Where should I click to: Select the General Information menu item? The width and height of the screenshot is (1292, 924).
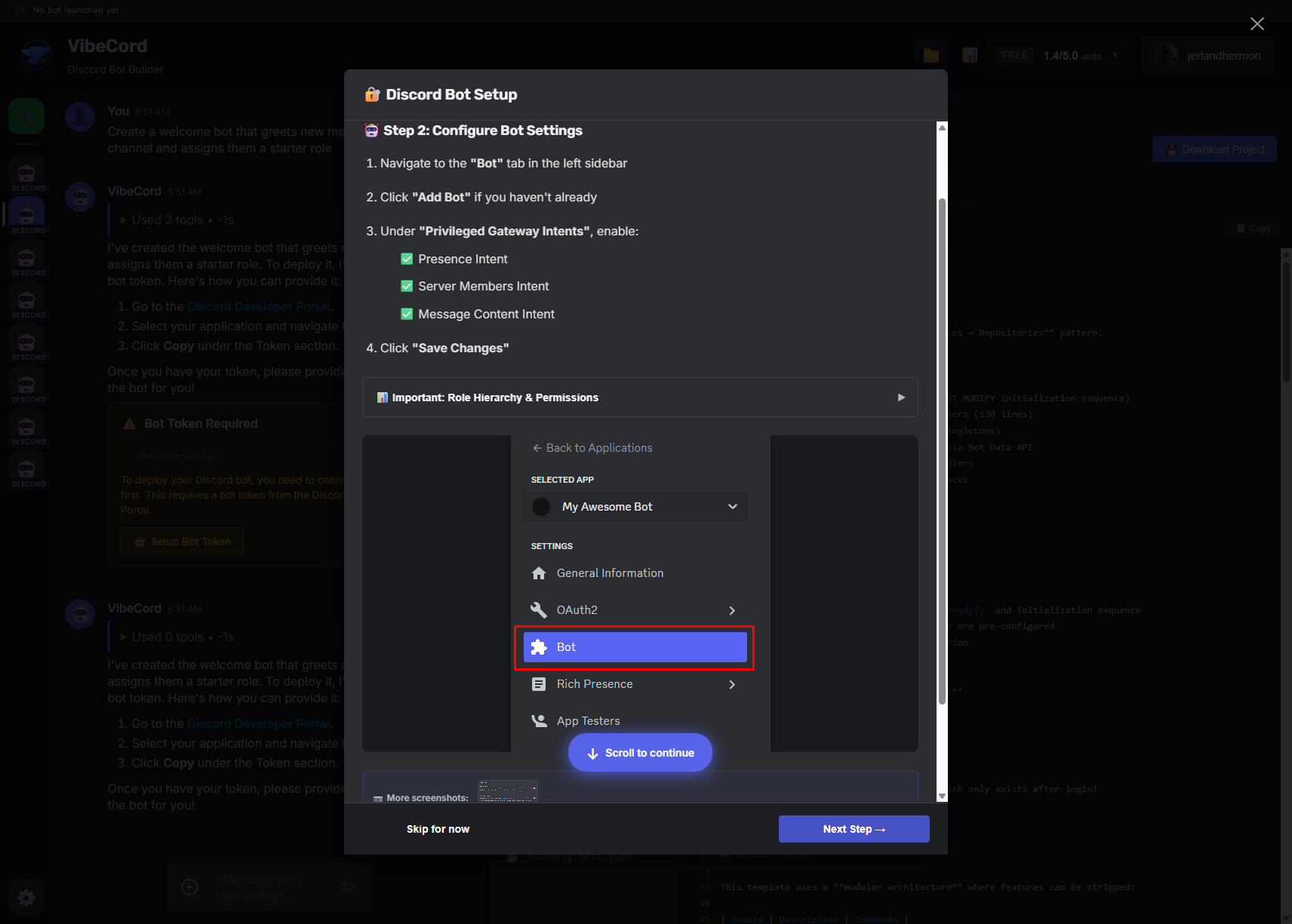point(610,573)
